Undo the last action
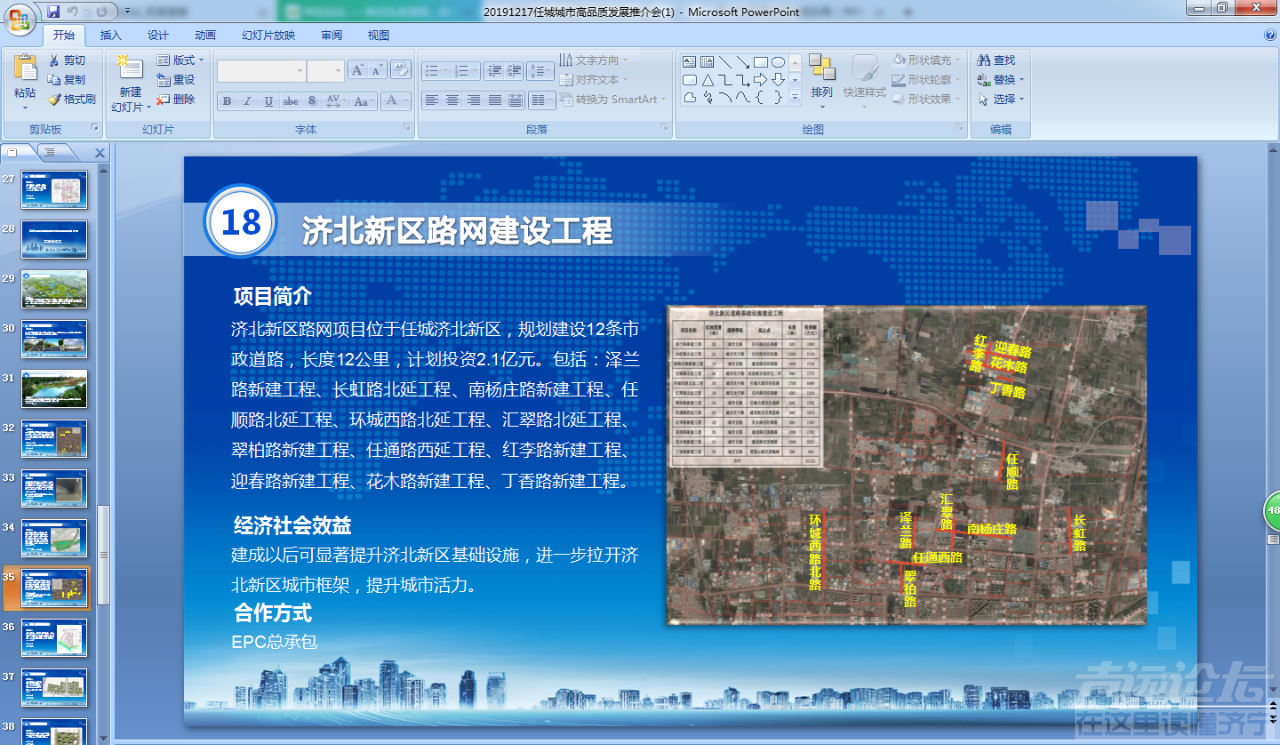 [73, 11]
